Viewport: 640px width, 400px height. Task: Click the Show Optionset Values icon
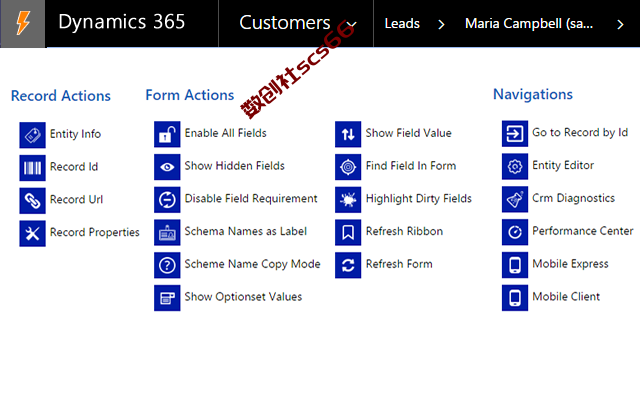pyautogui.click(x=167, y=298)
